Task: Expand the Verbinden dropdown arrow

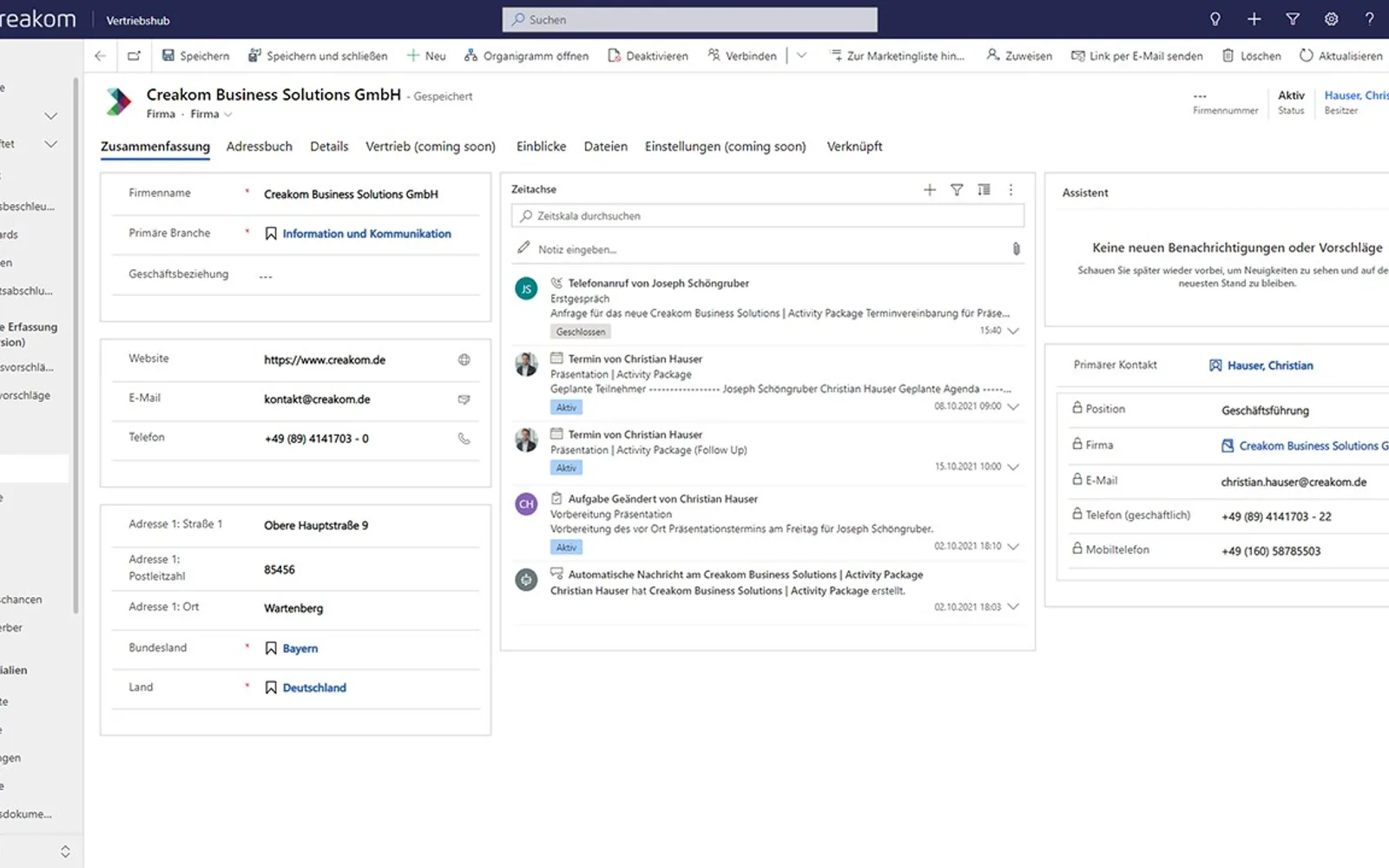Action: pos(801,56)
